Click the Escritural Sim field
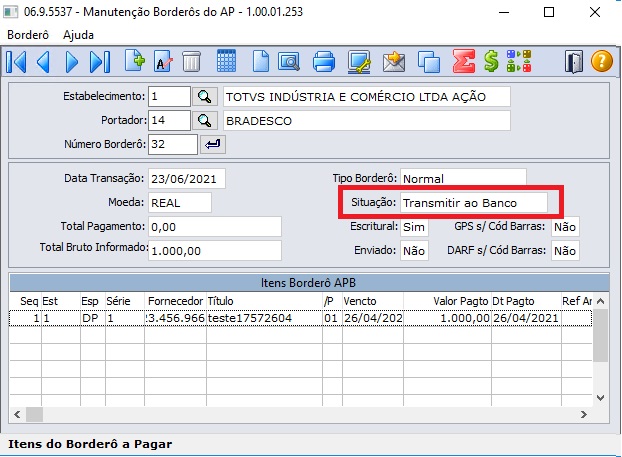This screenshot has width=622, height=457. coord(414,227)
